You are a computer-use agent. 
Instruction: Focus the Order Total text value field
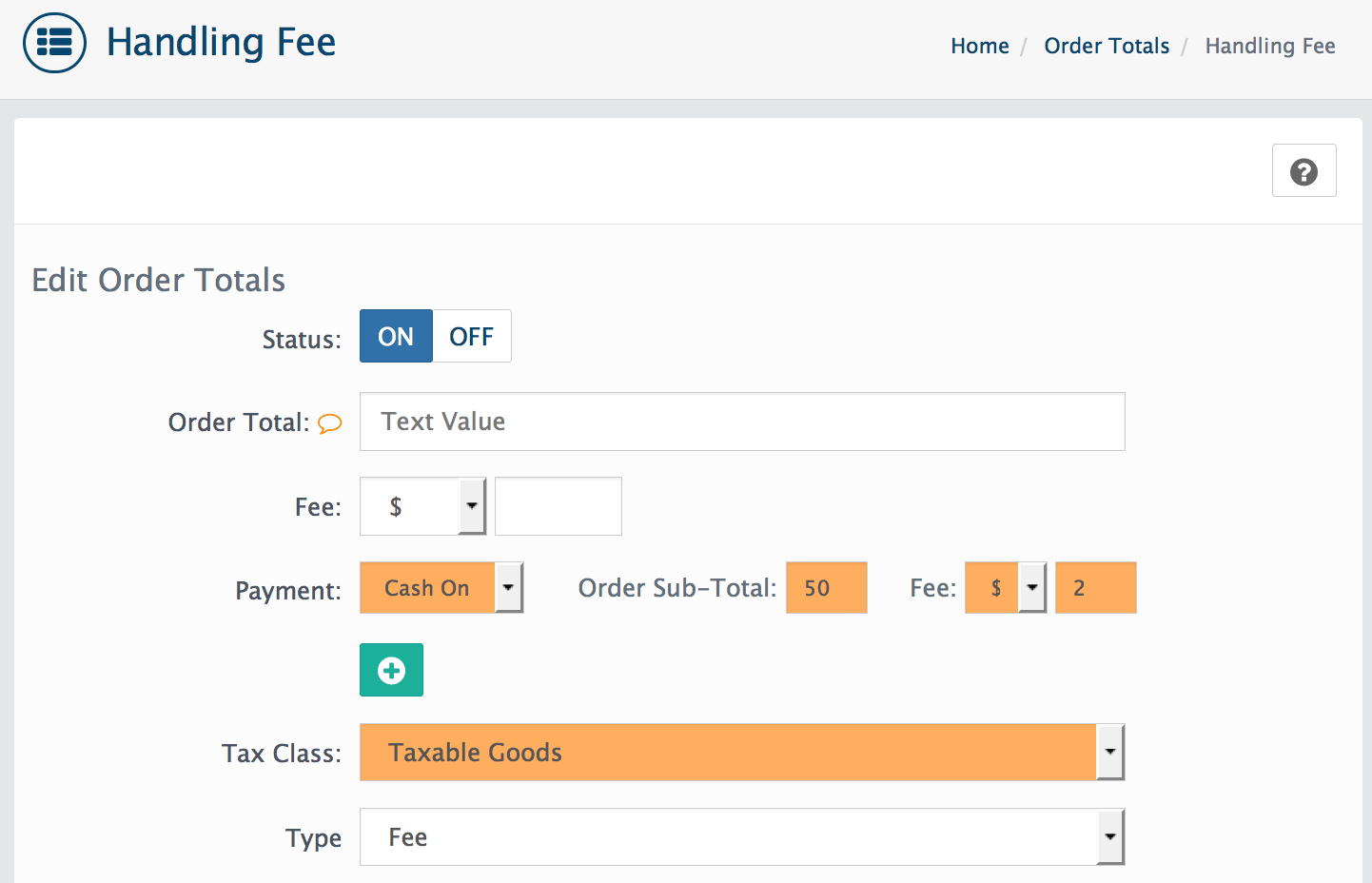click(742, 422)
